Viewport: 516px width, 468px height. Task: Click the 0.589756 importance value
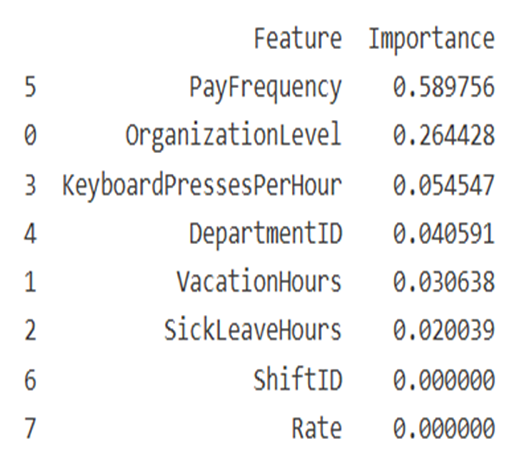(x=444, y=87)
